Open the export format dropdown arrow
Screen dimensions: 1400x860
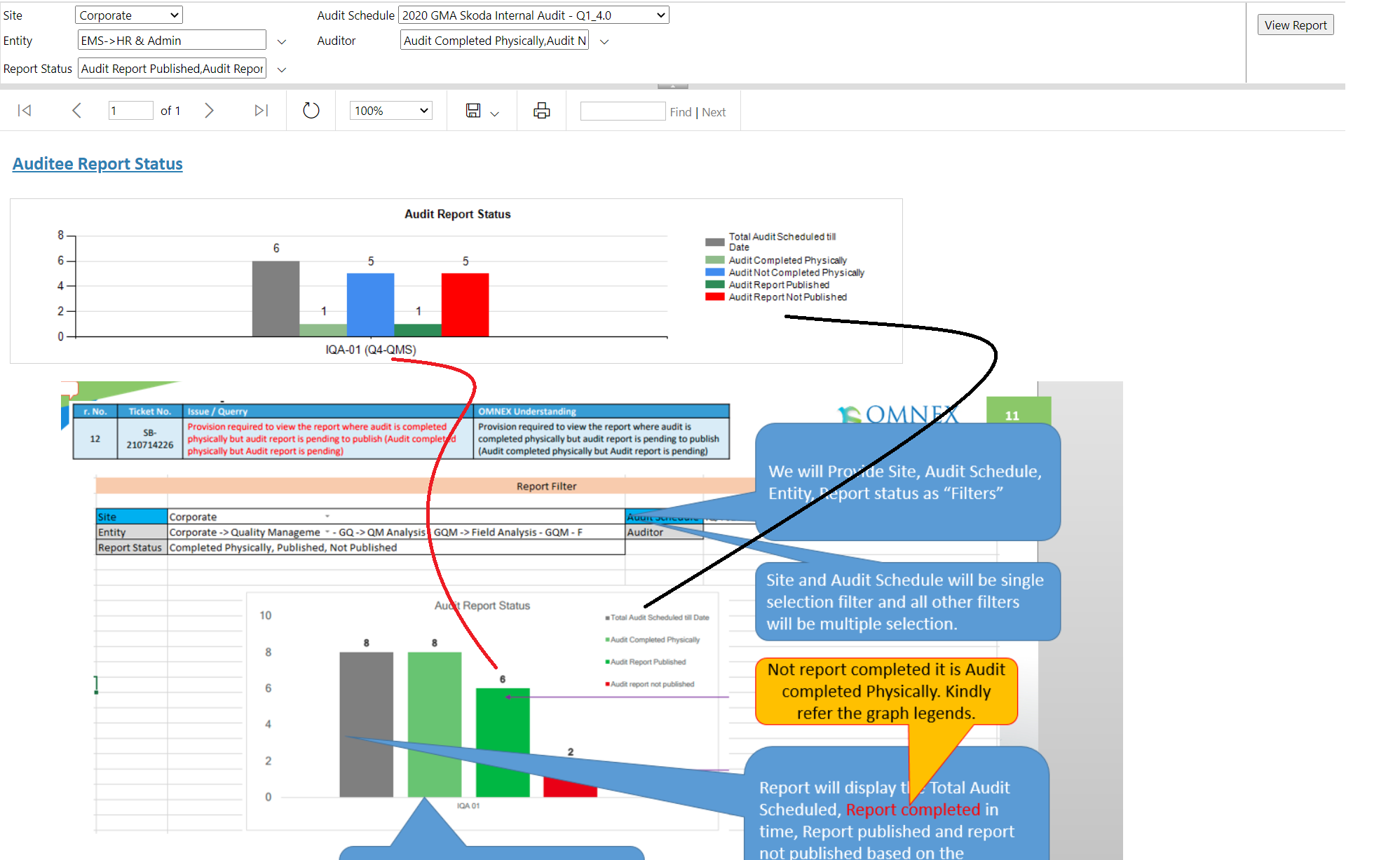click(x=494, y=113)
